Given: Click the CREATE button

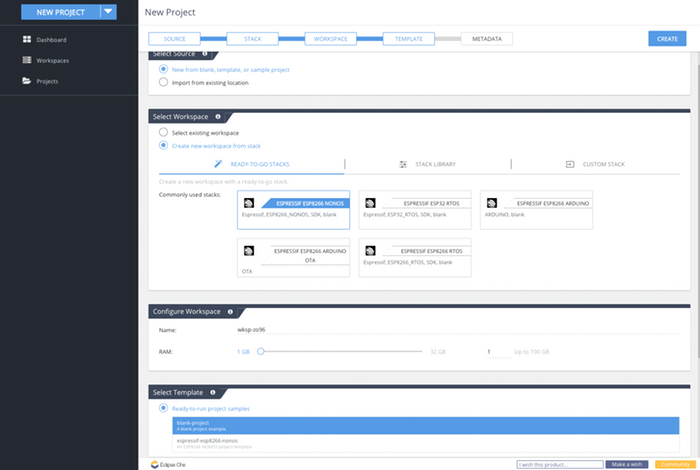Looking at the screenshot, I should tap(667, 39).
